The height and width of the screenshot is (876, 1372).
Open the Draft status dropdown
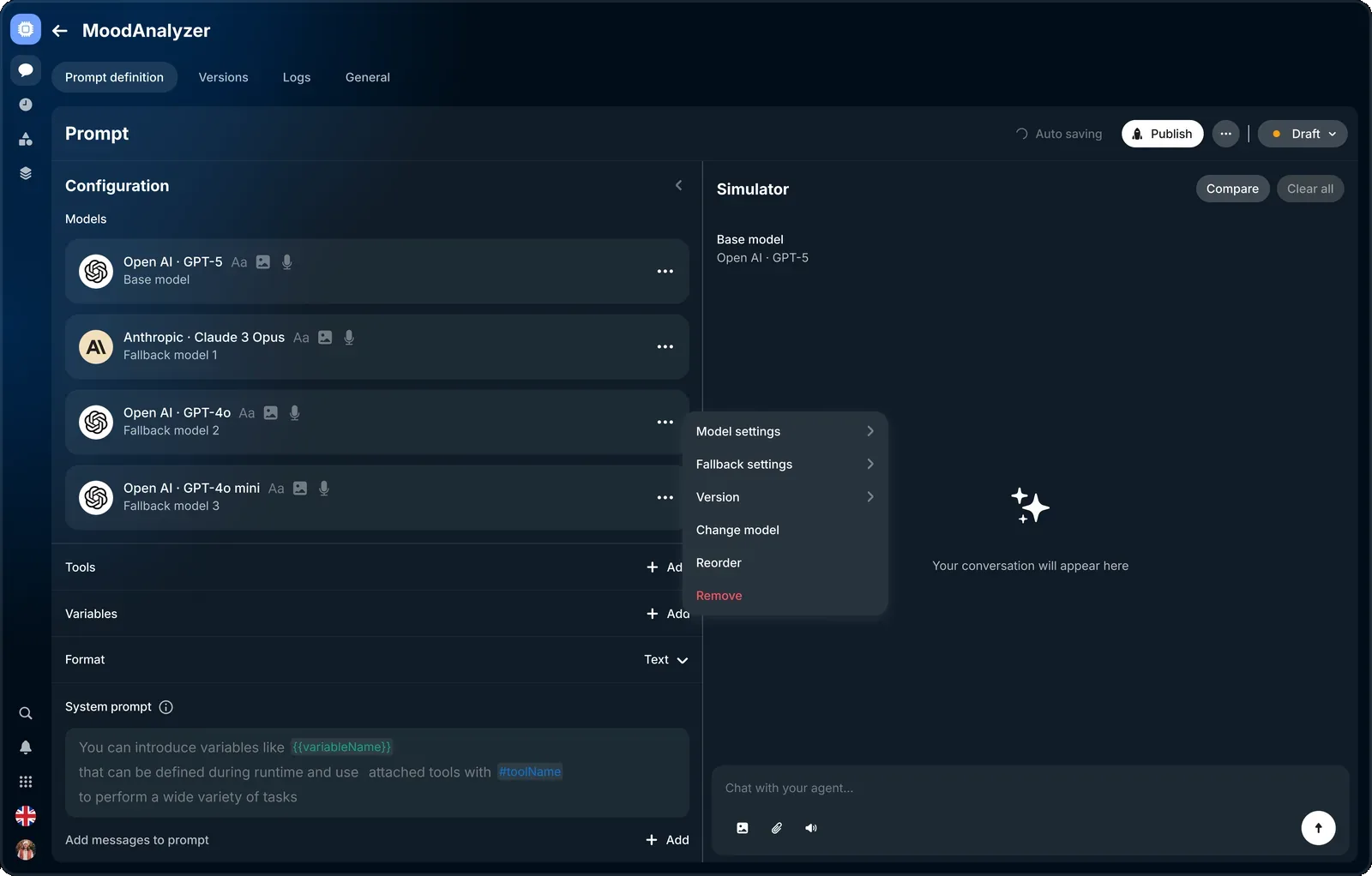1303,134
